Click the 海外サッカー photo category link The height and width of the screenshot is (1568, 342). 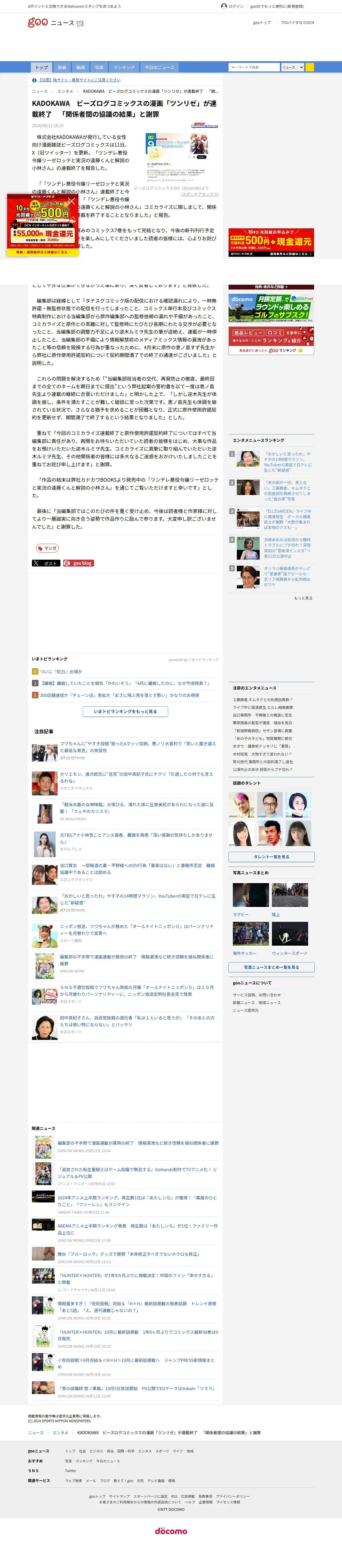click(245, 953)
